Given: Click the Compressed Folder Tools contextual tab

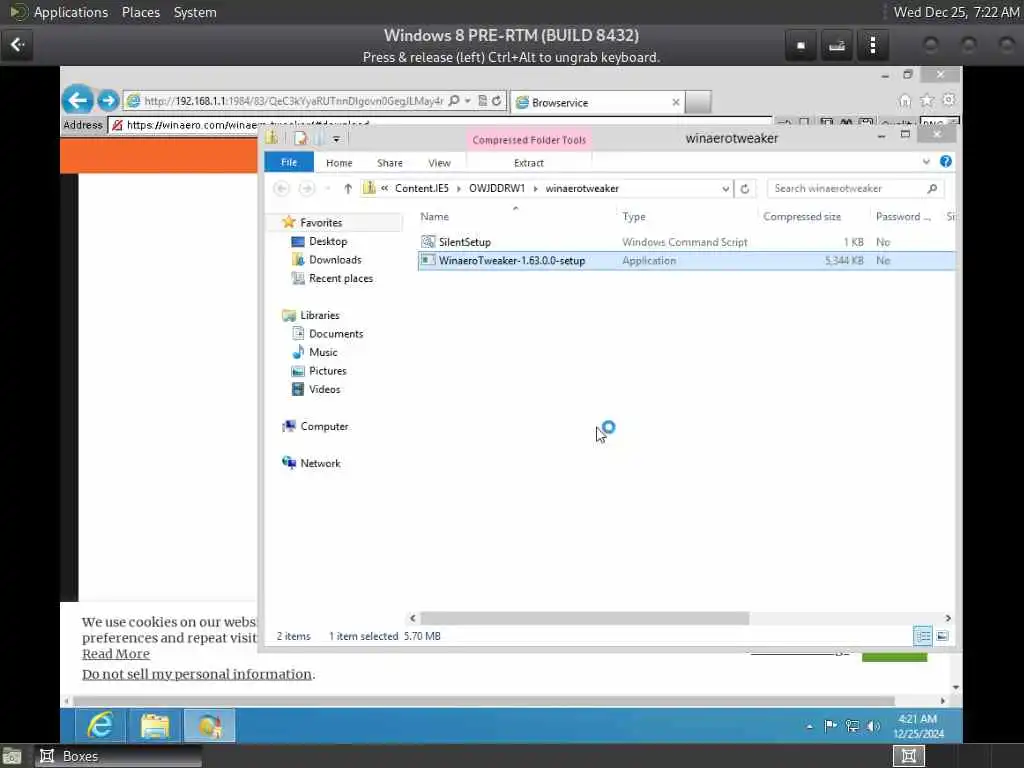Looking at the screenshot, I should pos(529,140).
